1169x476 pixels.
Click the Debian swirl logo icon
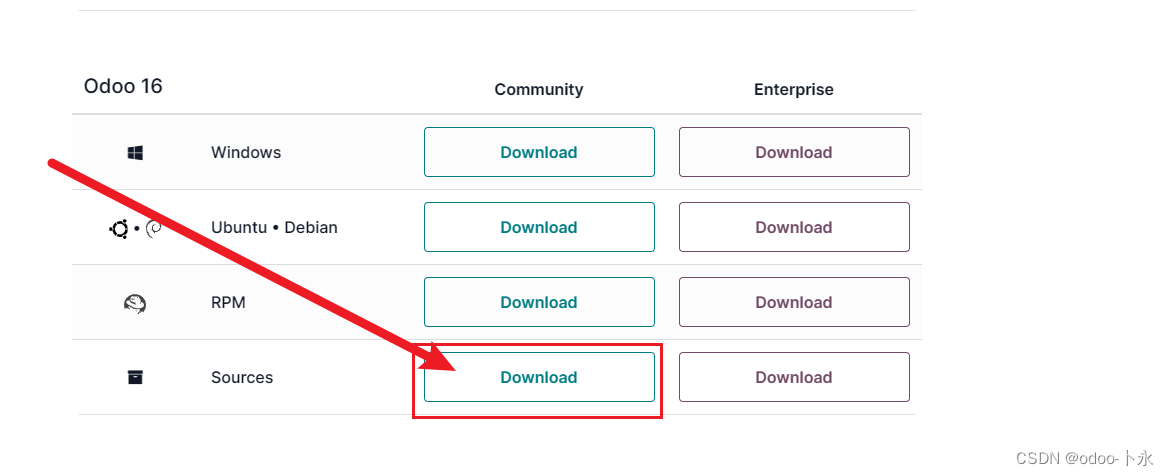(153, 228)
